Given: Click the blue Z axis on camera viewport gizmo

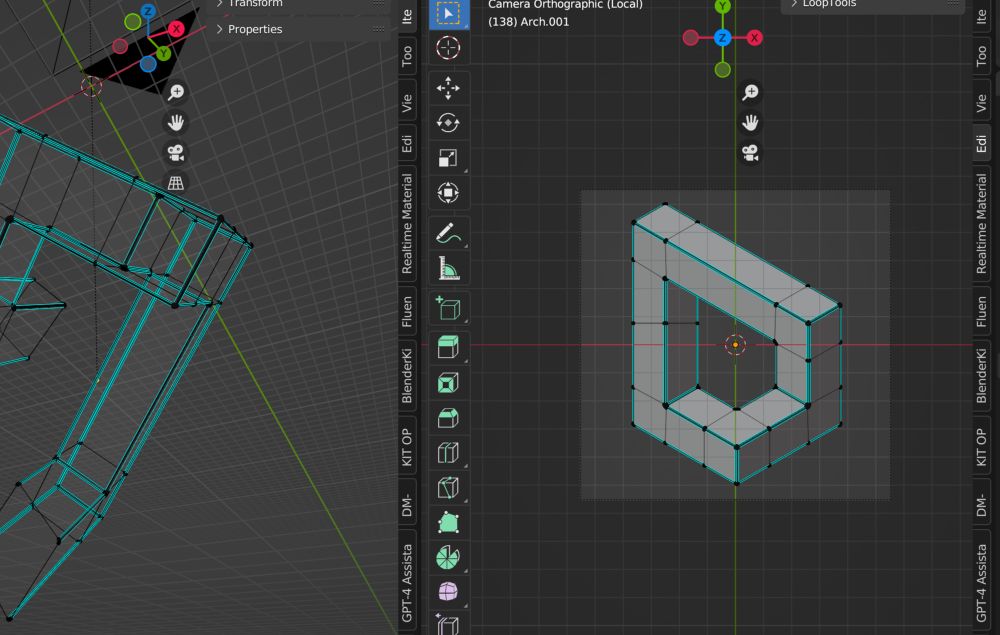Looking at the screenshot, I should coord(723,38).
